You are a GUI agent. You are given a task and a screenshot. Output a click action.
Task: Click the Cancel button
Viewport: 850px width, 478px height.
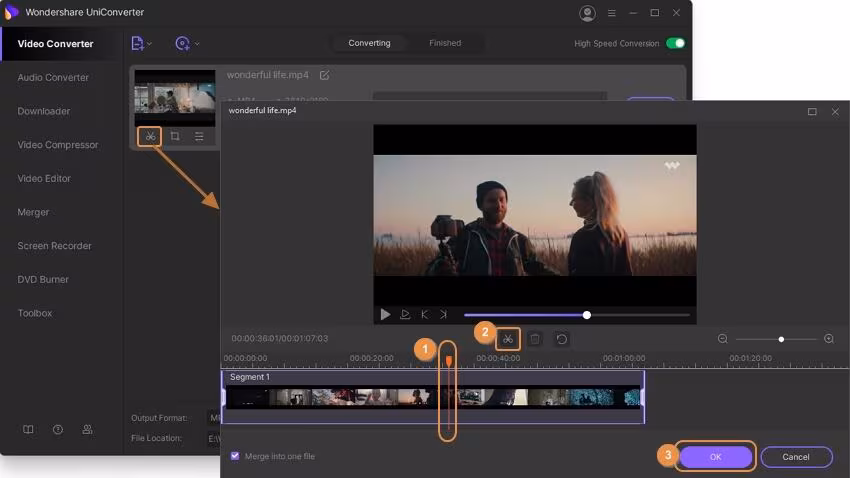click(x=796, y=457)
